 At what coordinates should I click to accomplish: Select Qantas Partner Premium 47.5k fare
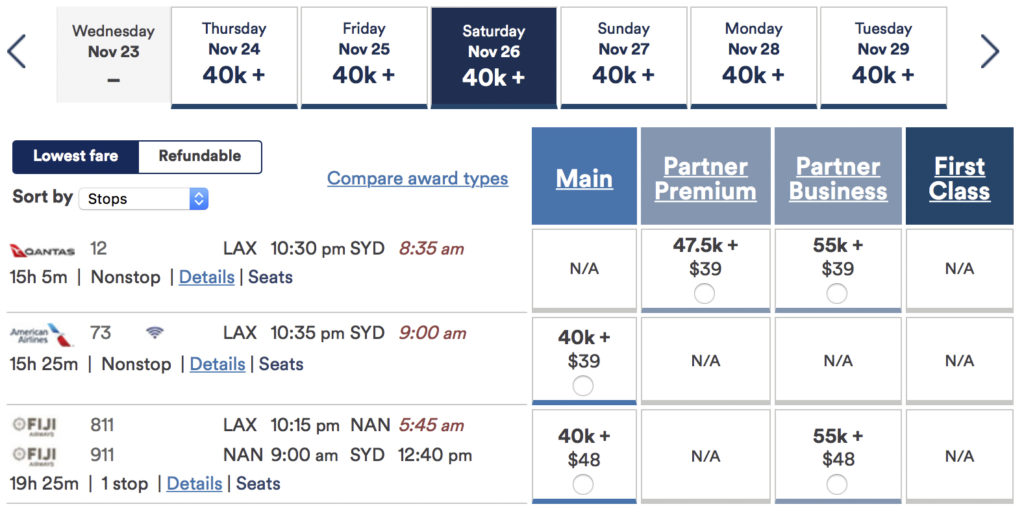(704, 293)
